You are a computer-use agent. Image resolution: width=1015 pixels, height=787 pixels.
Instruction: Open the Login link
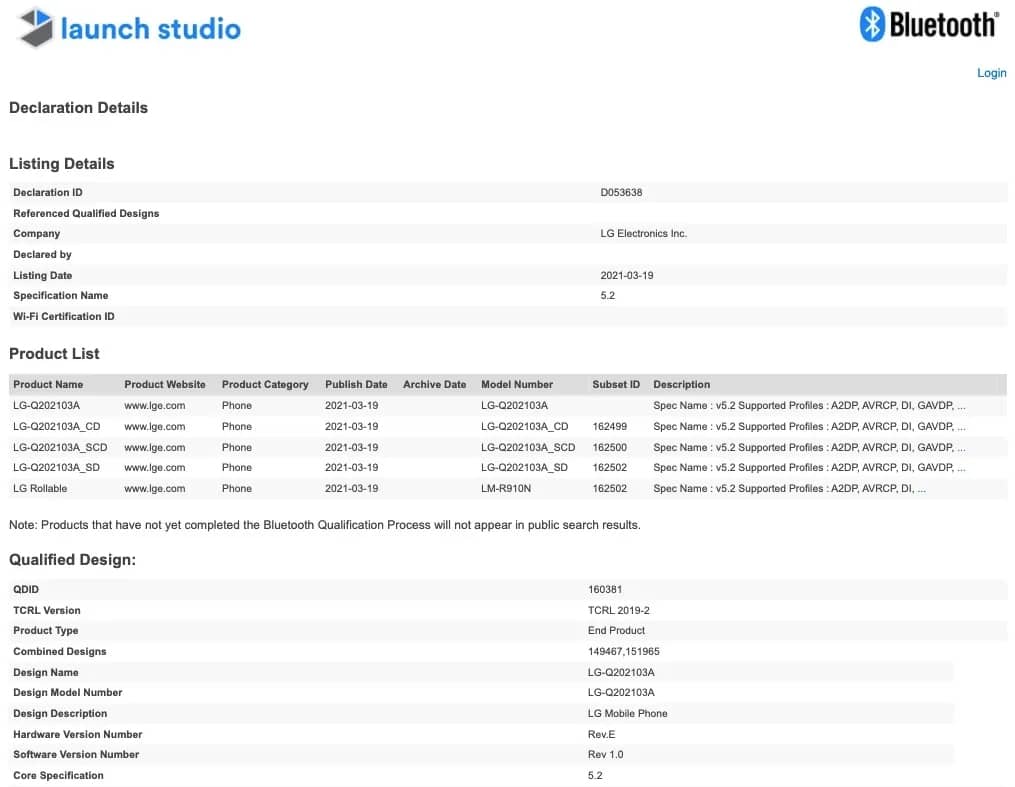click(991, 73)
